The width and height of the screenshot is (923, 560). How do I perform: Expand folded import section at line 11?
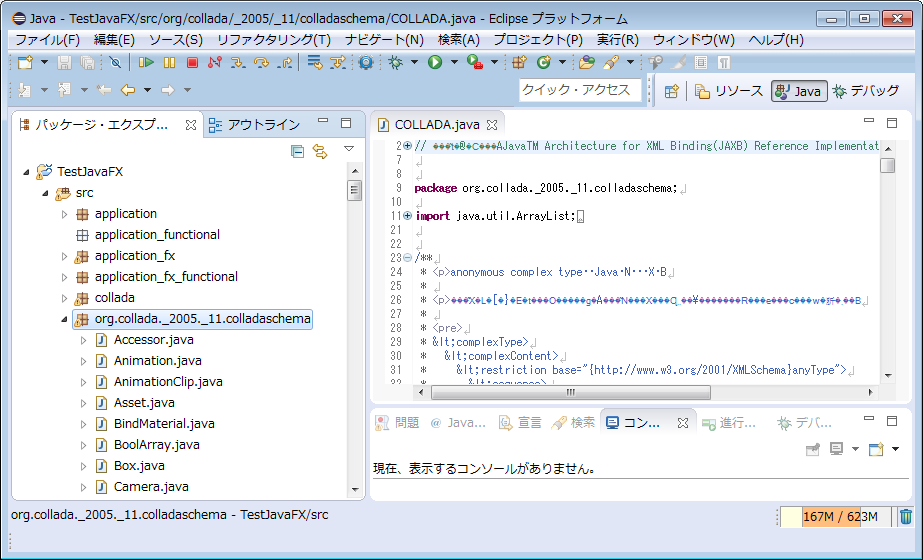pyautogui.click(x=407, y=216)
